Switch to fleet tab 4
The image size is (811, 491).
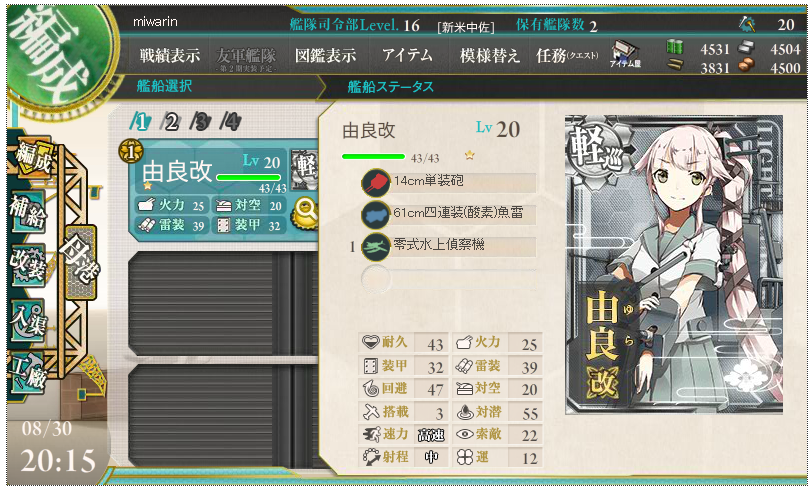(x=230, y=122)
